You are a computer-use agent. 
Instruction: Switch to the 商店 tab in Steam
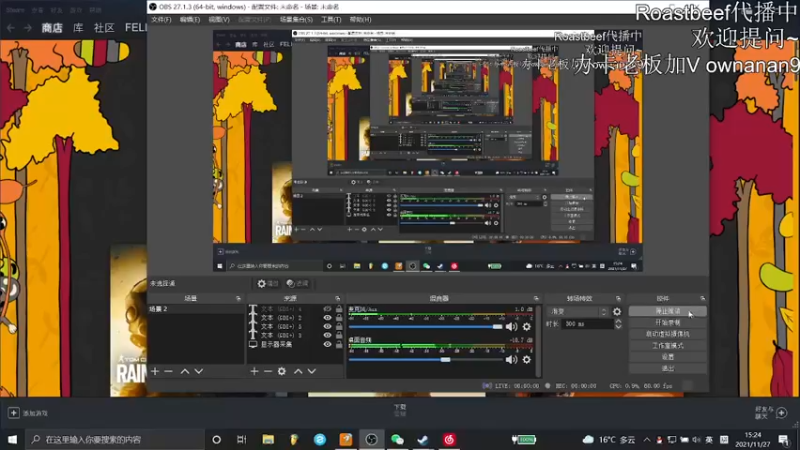coord(52,28)
